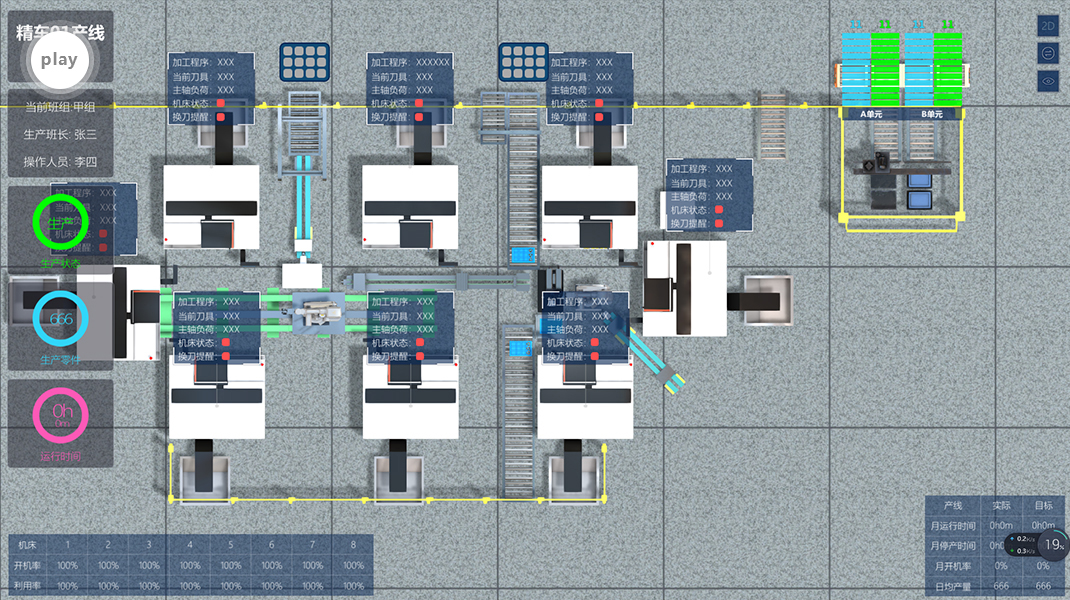This screenshot has width=1070, height=600.
Task: Click machine column header 8
Action: (x=353, y=545)
